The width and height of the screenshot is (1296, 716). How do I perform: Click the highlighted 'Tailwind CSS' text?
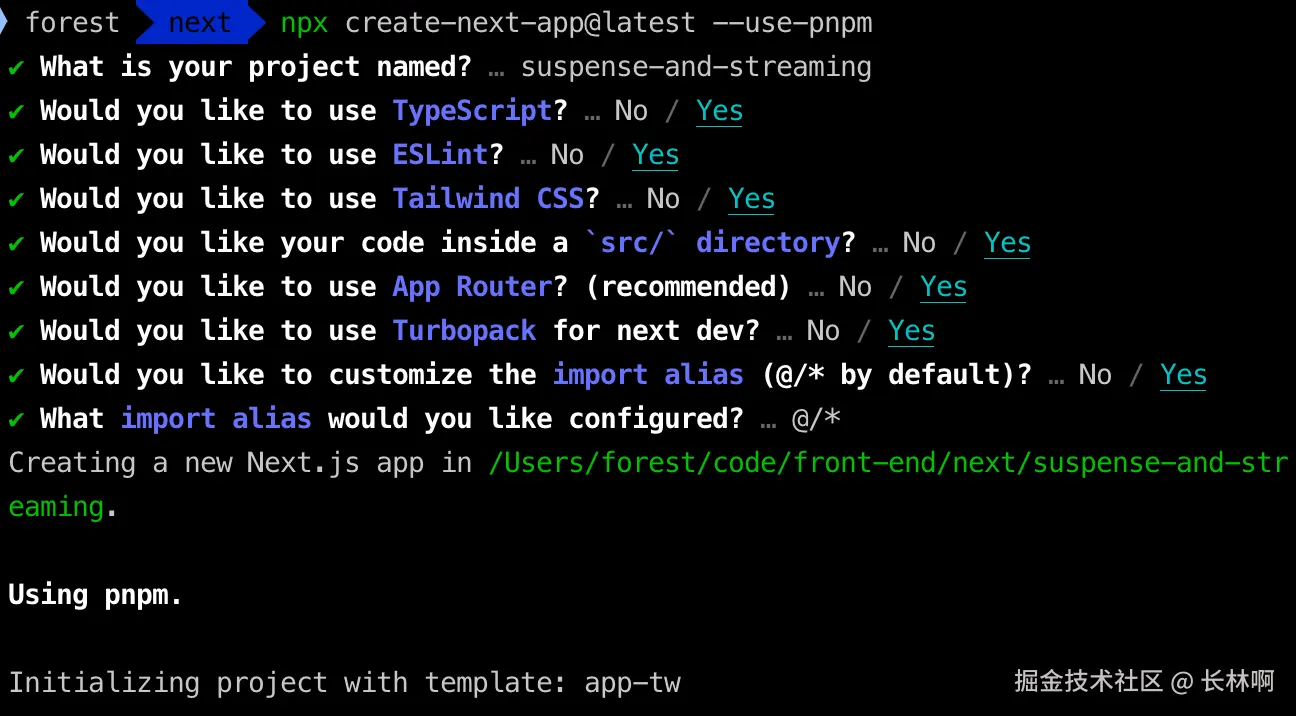[x=489, y=199]
